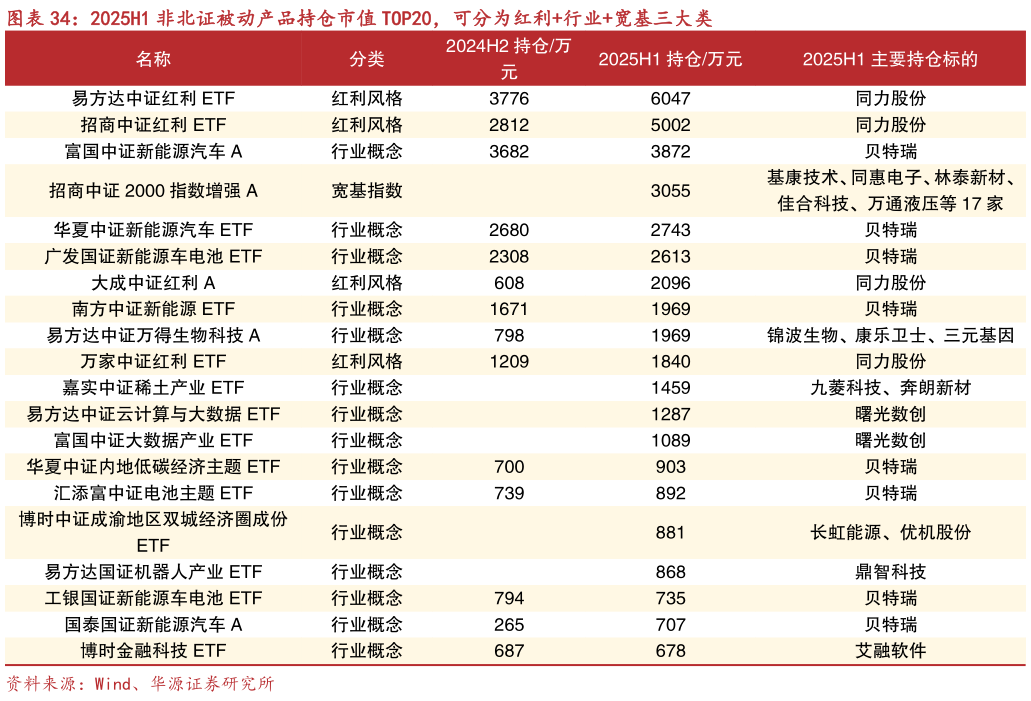1031x701 pixels.
Task: Click 广发国证新能源车电池 ETF
Action: tap(155, 257)
